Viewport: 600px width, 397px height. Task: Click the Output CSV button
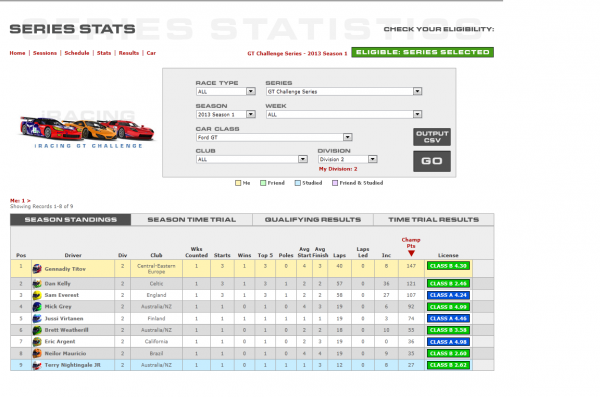click(432, 137)
